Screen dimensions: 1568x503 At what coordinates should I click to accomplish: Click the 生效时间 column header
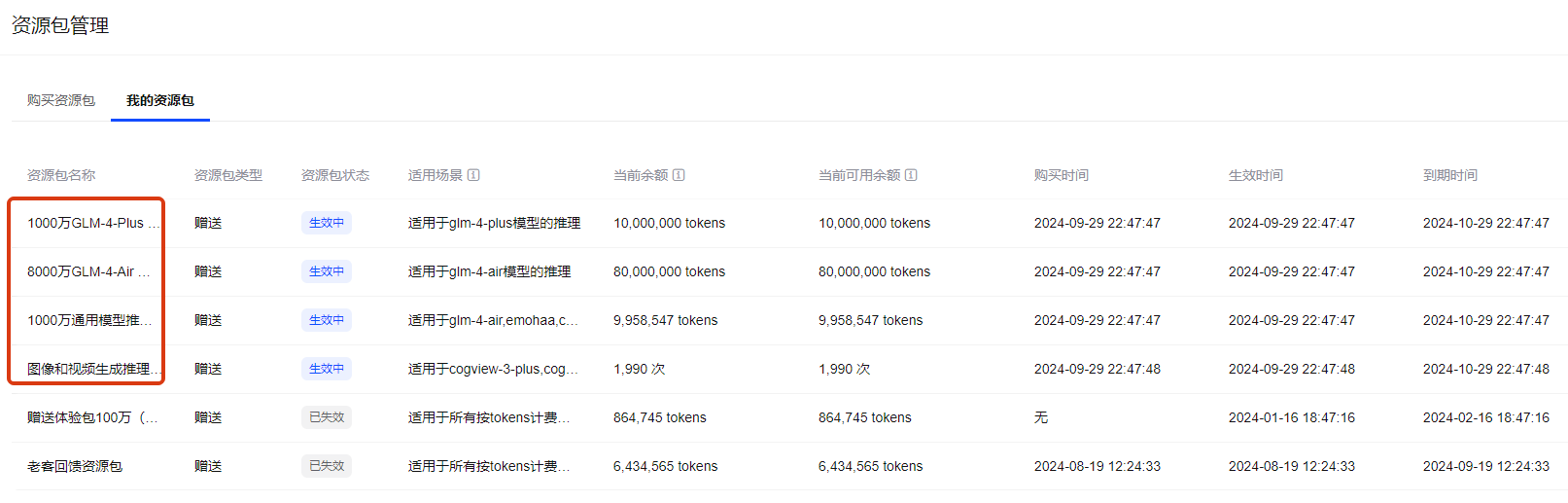point(1256,175)
